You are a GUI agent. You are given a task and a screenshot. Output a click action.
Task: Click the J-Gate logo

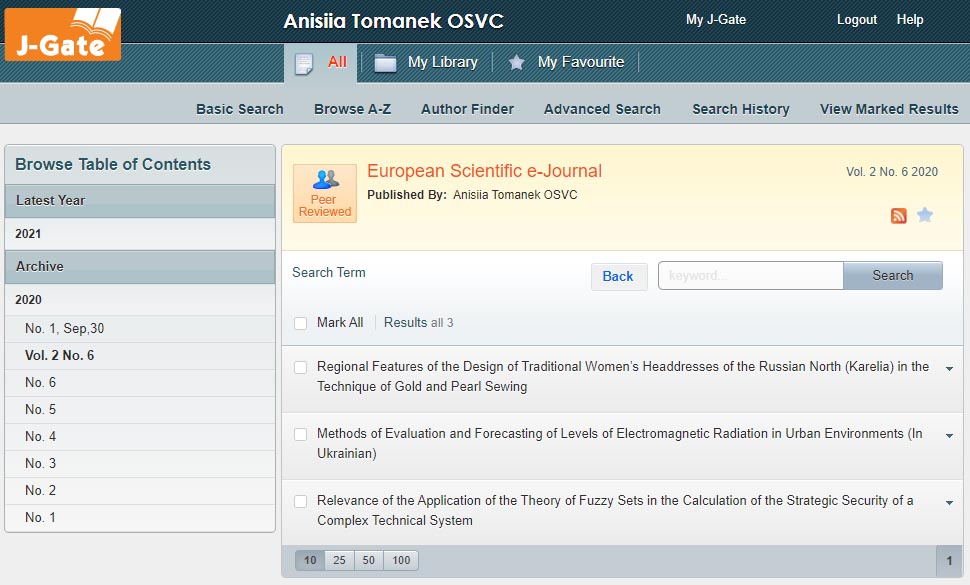(x=63, y=35)
